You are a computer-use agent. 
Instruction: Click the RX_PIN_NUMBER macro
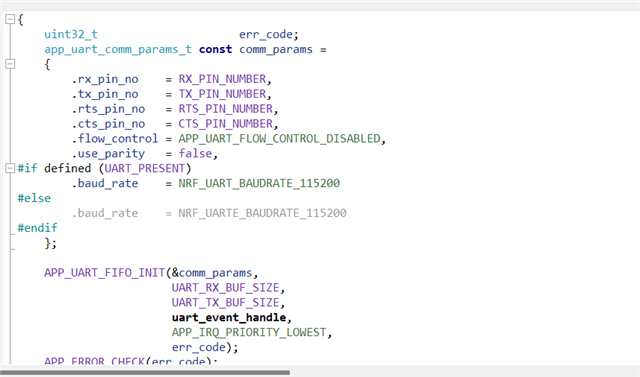[222, 79]
